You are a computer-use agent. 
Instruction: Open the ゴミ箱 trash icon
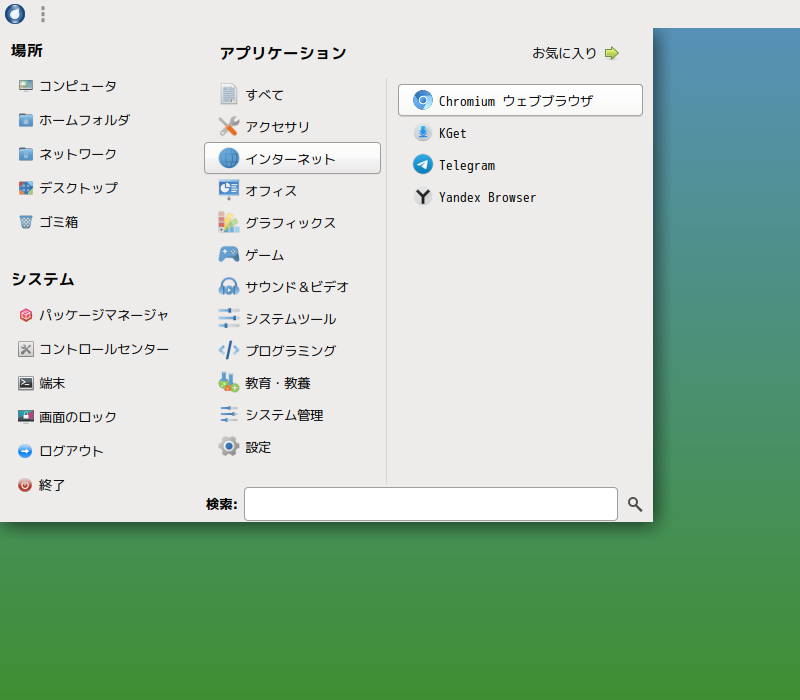[26, 222]
